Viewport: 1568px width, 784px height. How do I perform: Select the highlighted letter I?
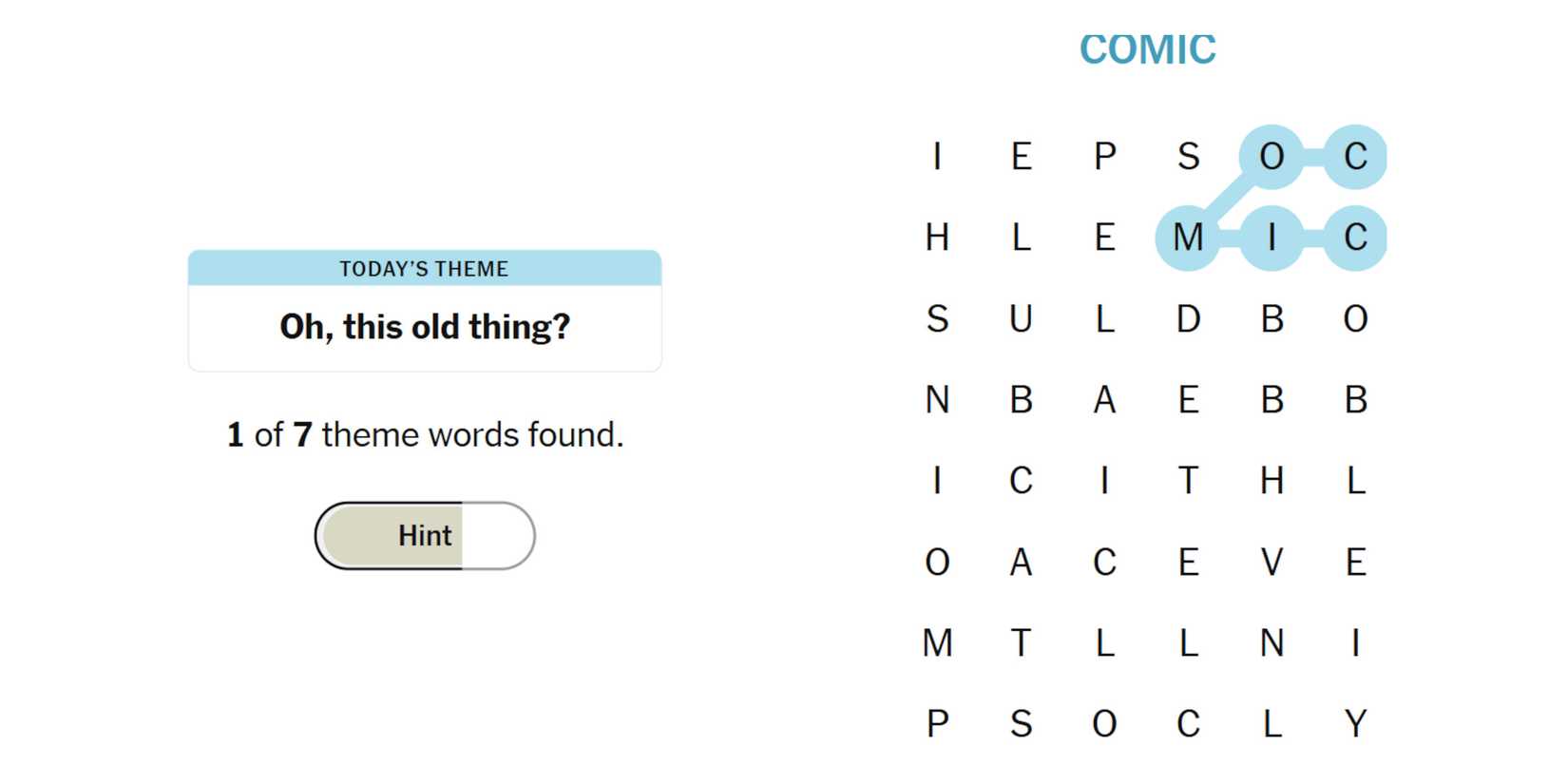tap(1272, 238)
